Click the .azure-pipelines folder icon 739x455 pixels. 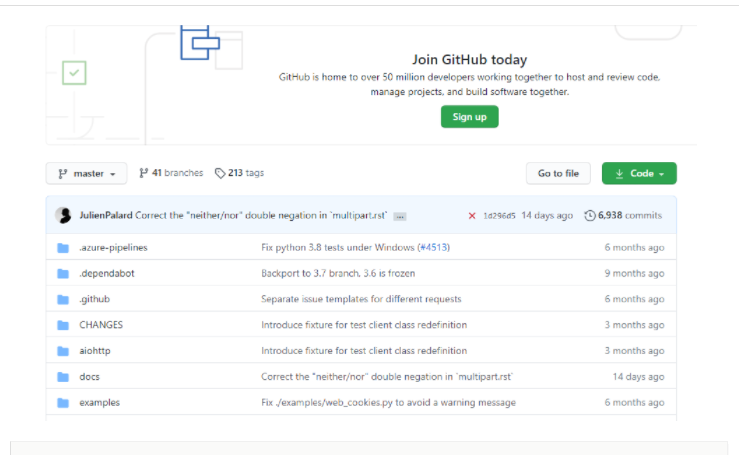[63, 247]
